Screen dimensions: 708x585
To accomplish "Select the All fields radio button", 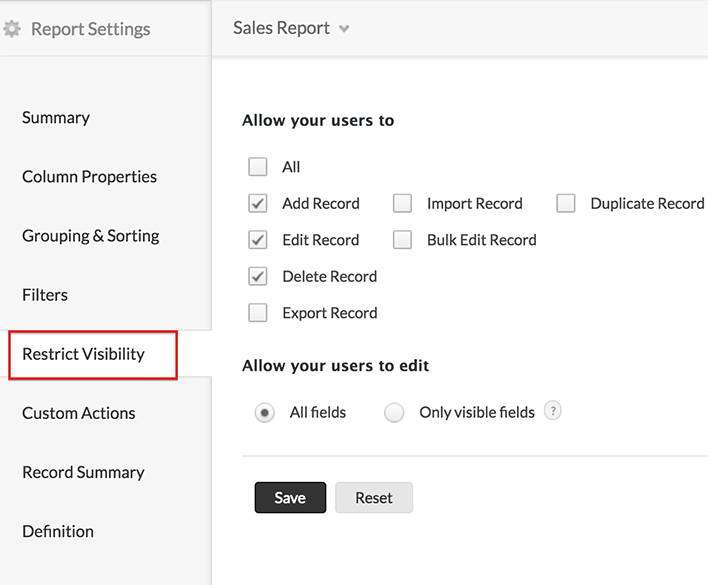I will coord(264,412).
